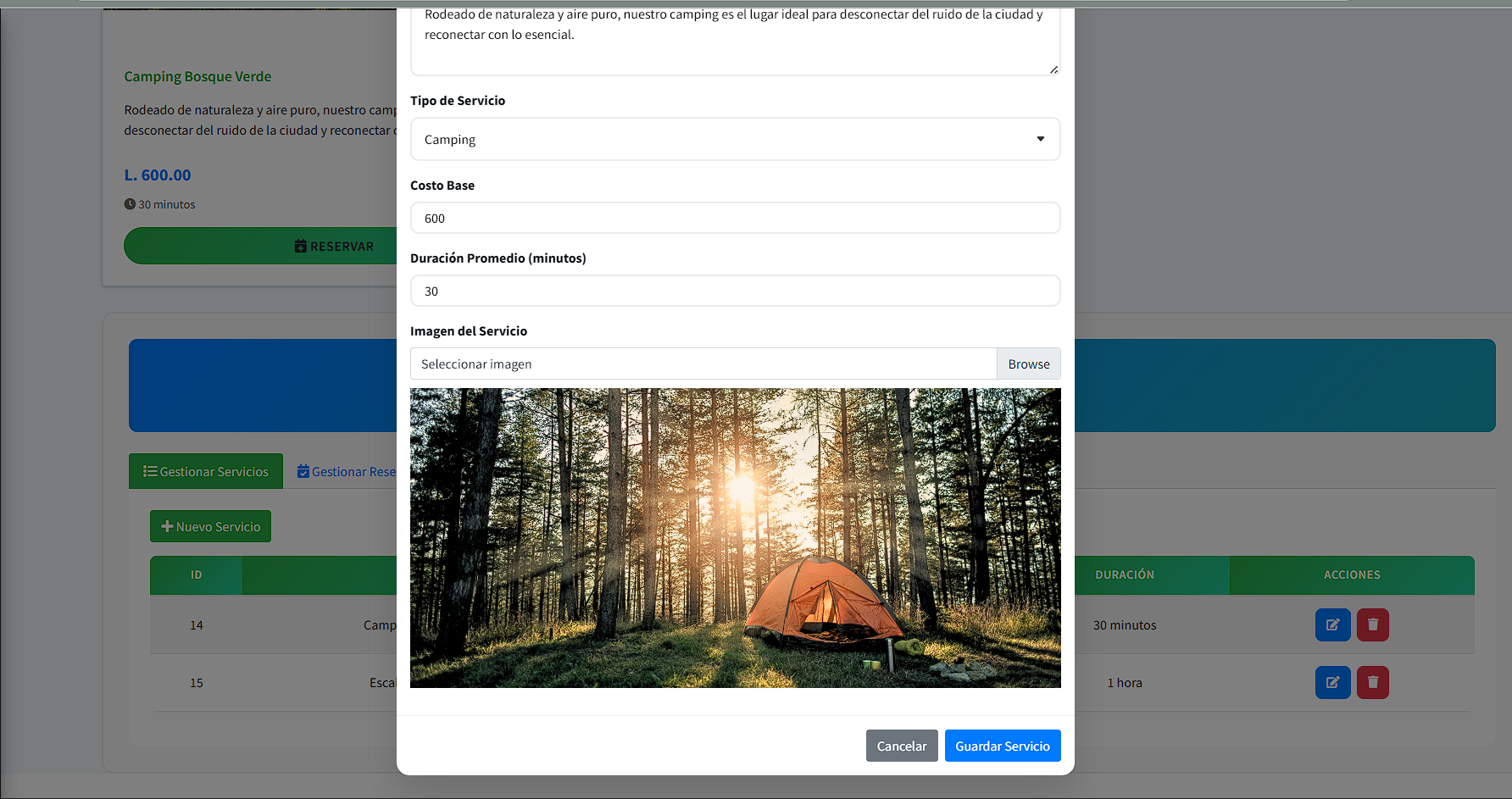Image resolution: width=1512 pixels, height=799 pixels.
Task: Click the plus icon on Nuevo Servicio
Action: (167, 527)
